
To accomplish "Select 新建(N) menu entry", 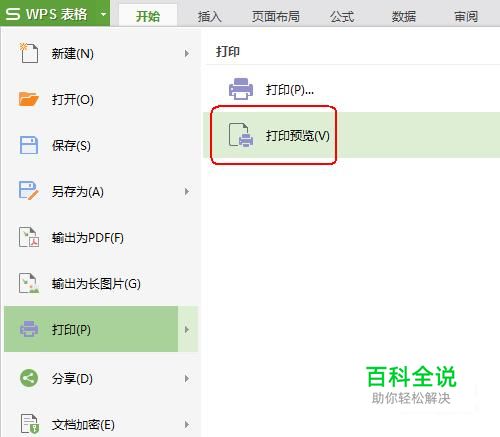I will (x=101, y=53).
